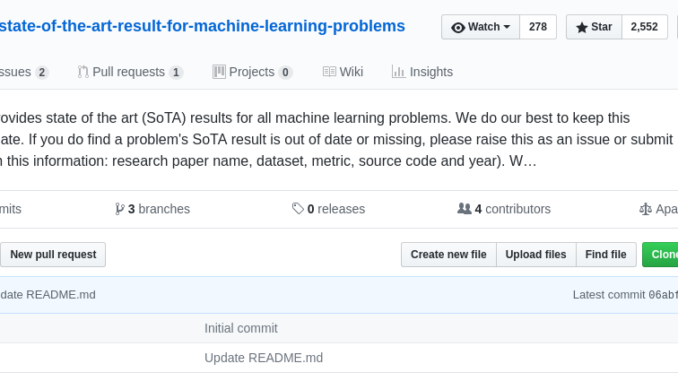678x381 pixels.
Task: Click the Insights graph icon
Action: click(x=398, y=72)
